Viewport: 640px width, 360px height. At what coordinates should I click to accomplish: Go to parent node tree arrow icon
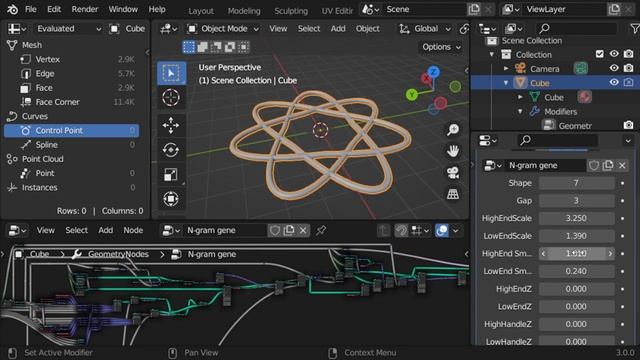click(383, 231)
